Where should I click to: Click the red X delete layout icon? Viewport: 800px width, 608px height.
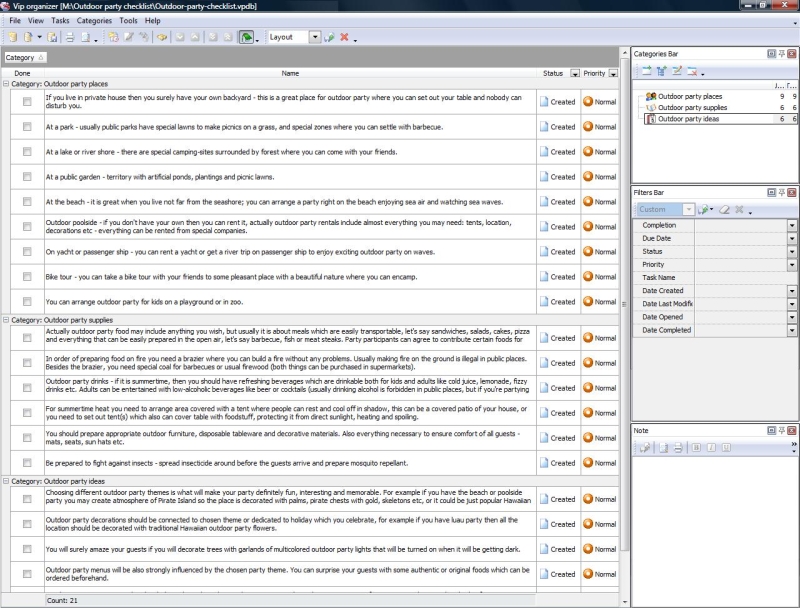[x=344, y=37]
